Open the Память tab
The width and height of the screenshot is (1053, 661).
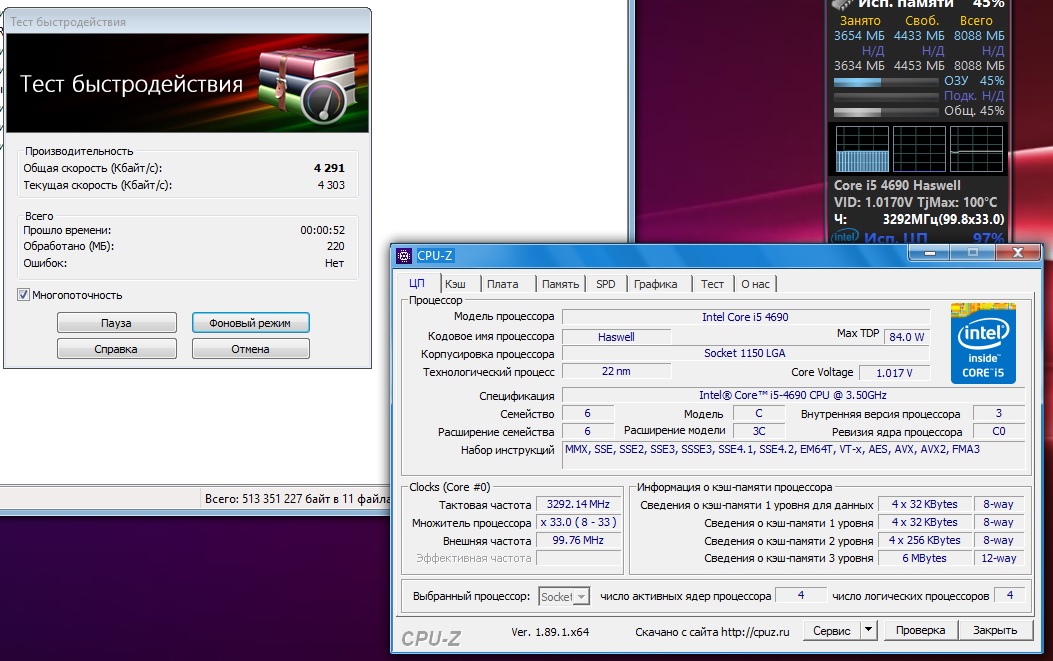pos(560,284)
